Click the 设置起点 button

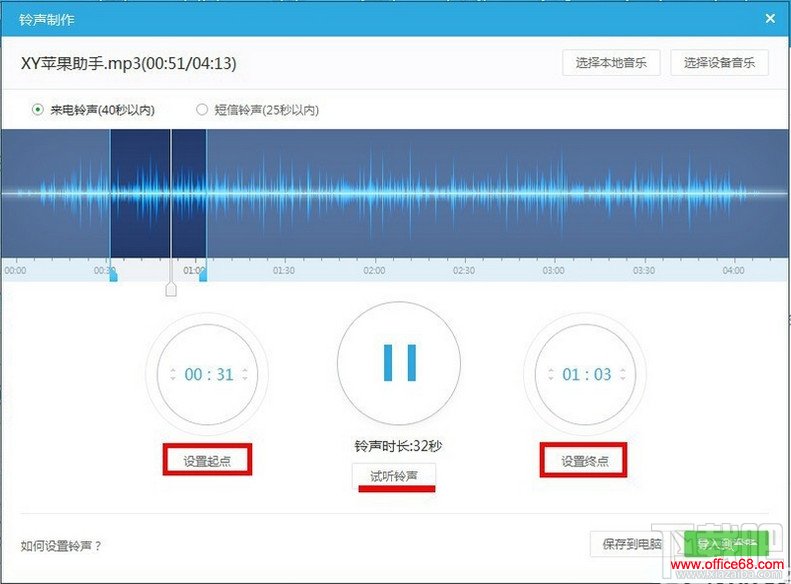coord(207,460)
